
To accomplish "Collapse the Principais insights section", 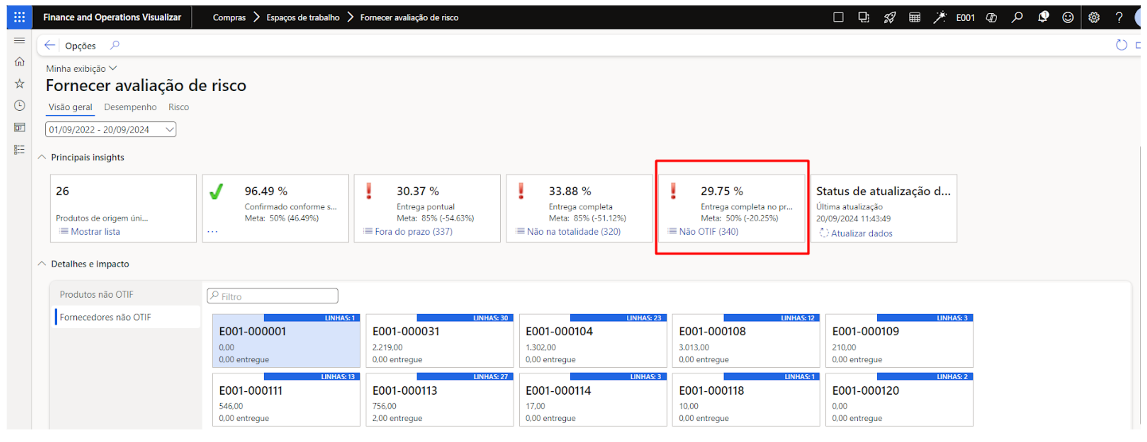I will (x=42, y=157).
